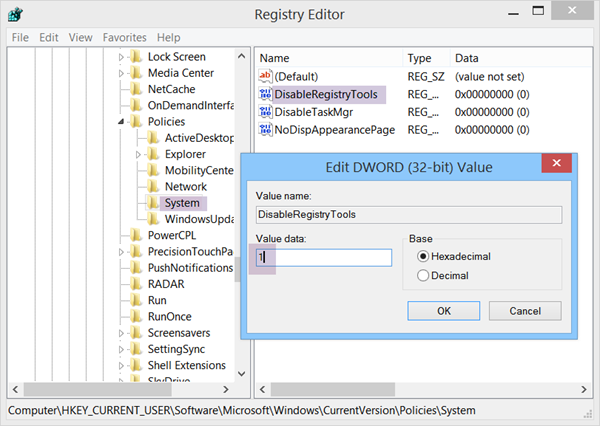Click the System folder icon
The height and width of the screenshot is (426, 600).
tap(153, 203)
